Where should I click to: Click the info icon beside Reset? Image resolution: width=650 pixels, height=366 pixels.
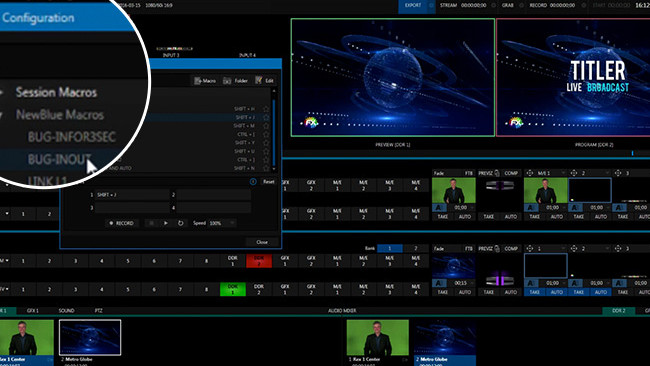tap(253, 182)
